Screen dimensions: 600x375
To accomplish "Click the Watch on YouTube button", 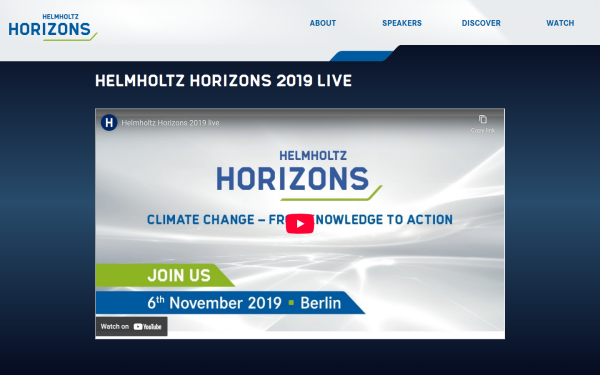I will point(131,326).
